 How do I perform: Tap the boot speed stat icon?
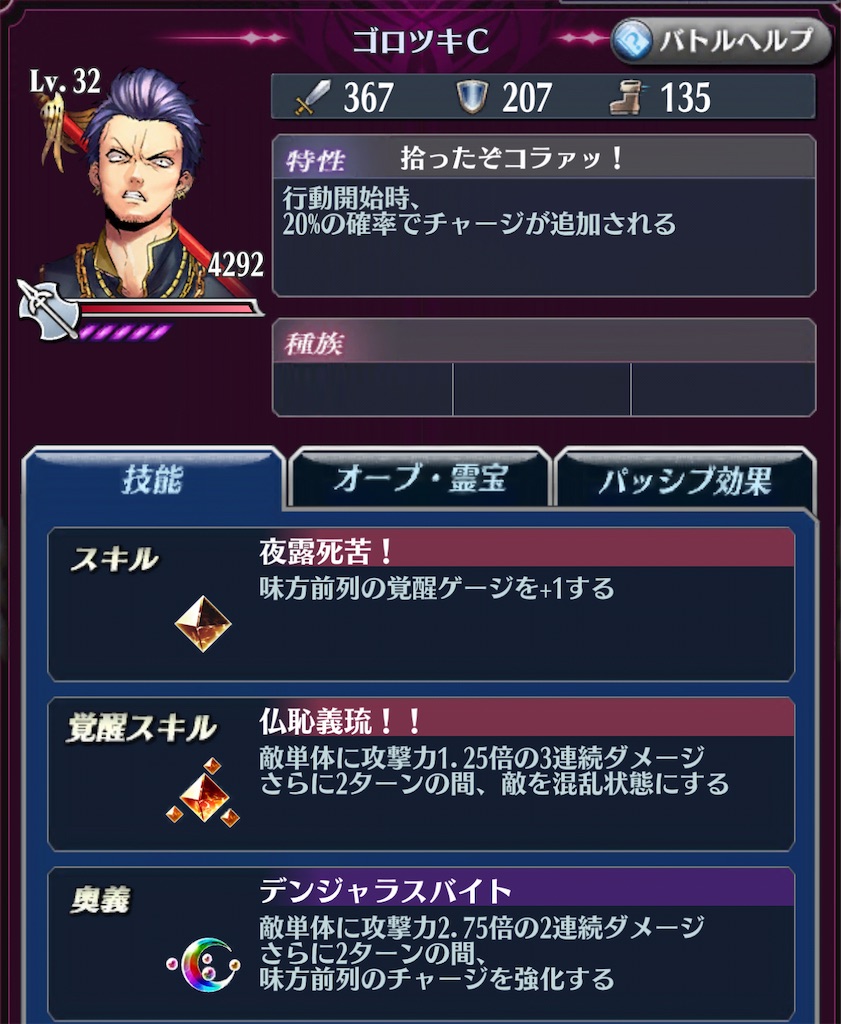click(x=627, y=97)
